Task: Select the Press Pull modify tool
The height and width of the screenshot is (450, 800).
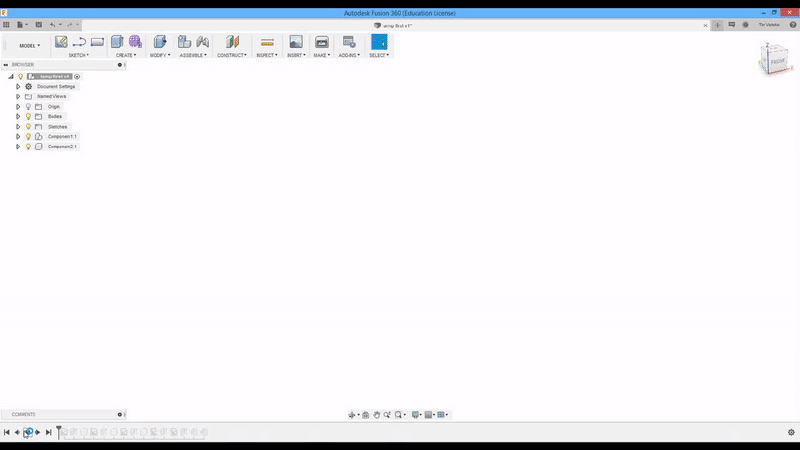Action: click(x=160, y=42)
